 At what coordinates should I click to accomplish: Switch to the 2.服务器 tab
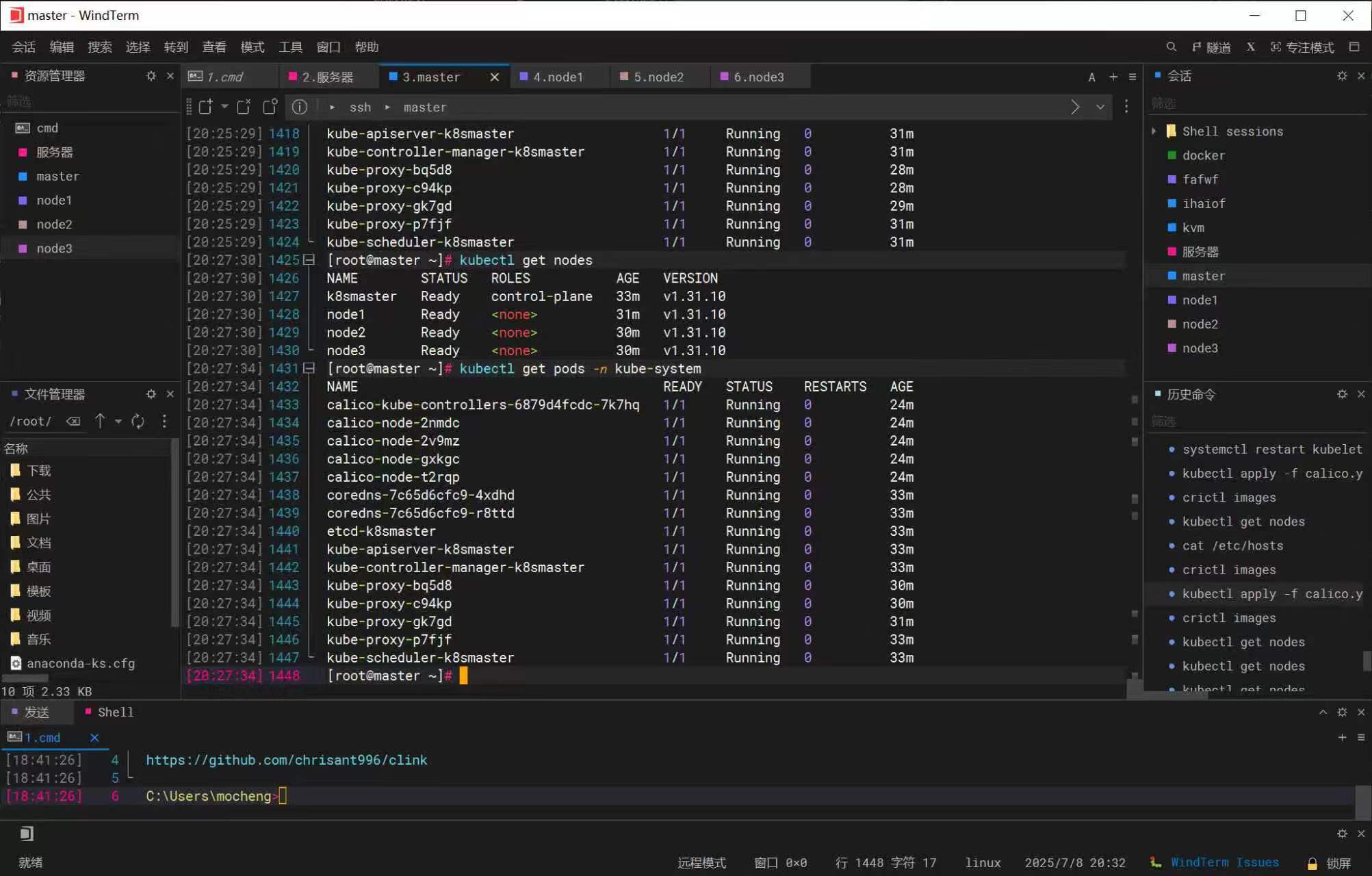(328, 77)
